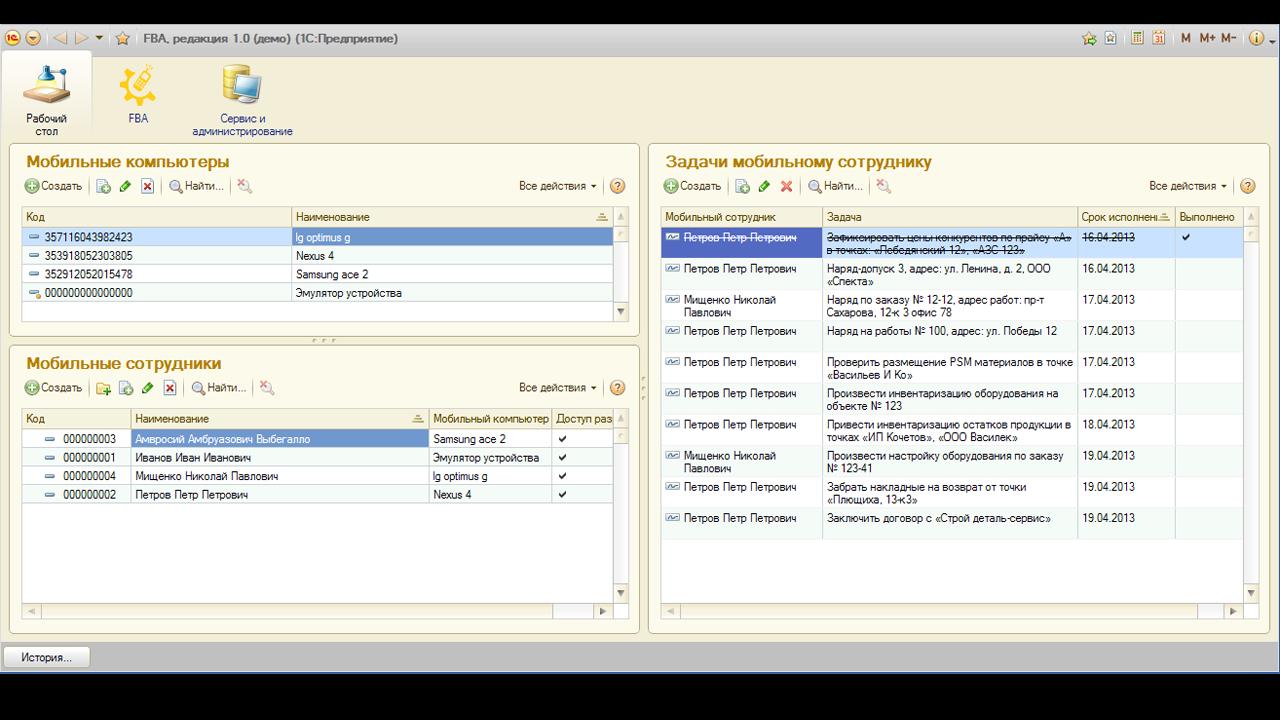Image resolution: width=1280 pixels, height=720 pixels.
Task: Open the calculator icon in title bar
Action: (1137, 38)
